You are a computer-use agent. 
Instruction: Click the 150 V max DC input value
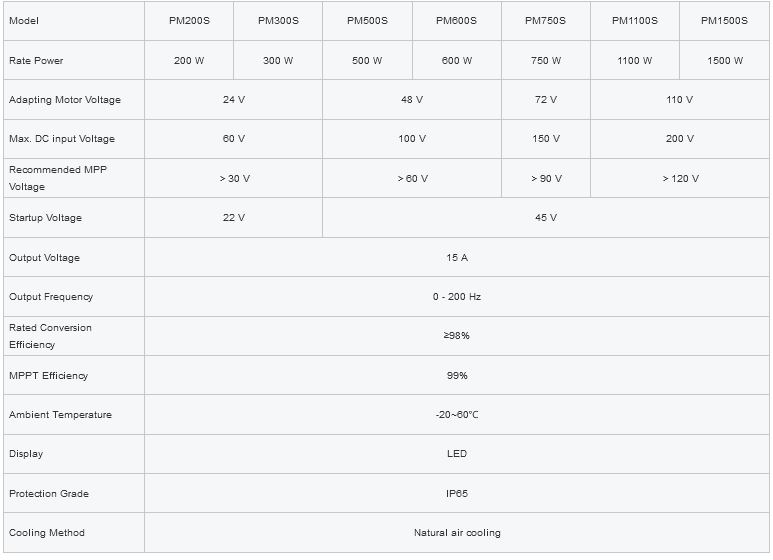(x=546, y=139)
